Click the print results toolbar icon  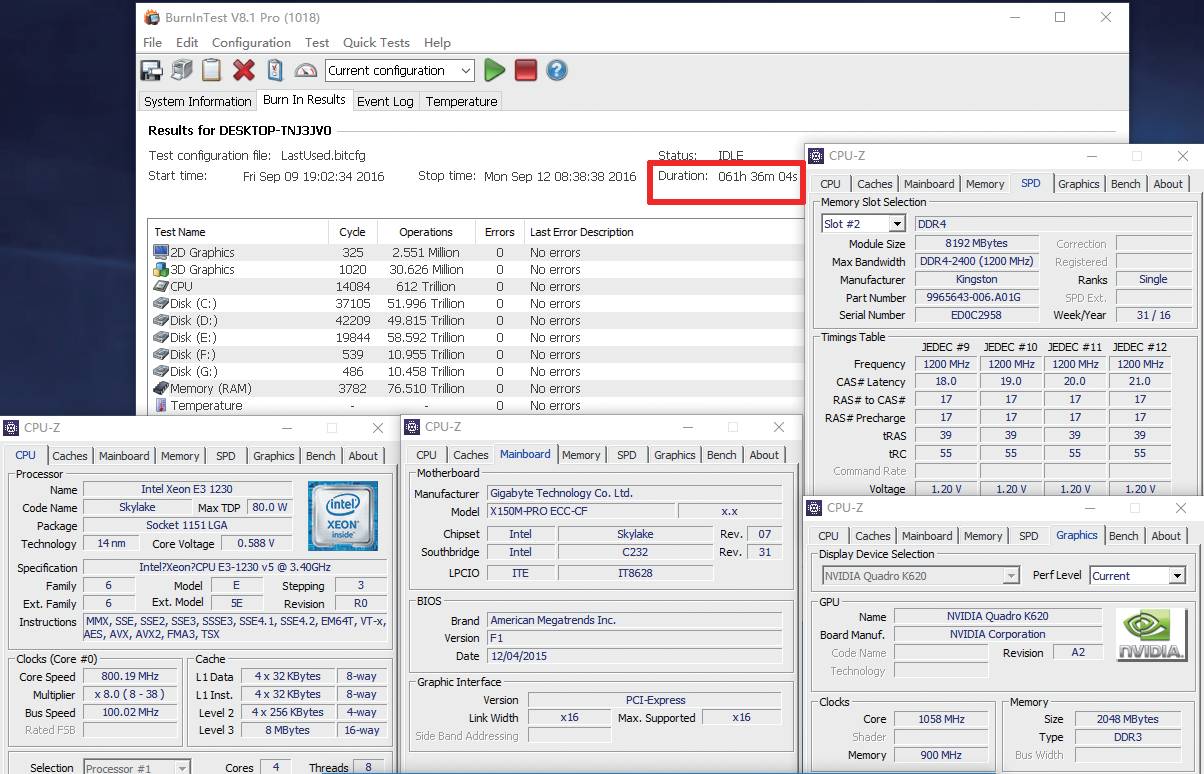point(181,70)
